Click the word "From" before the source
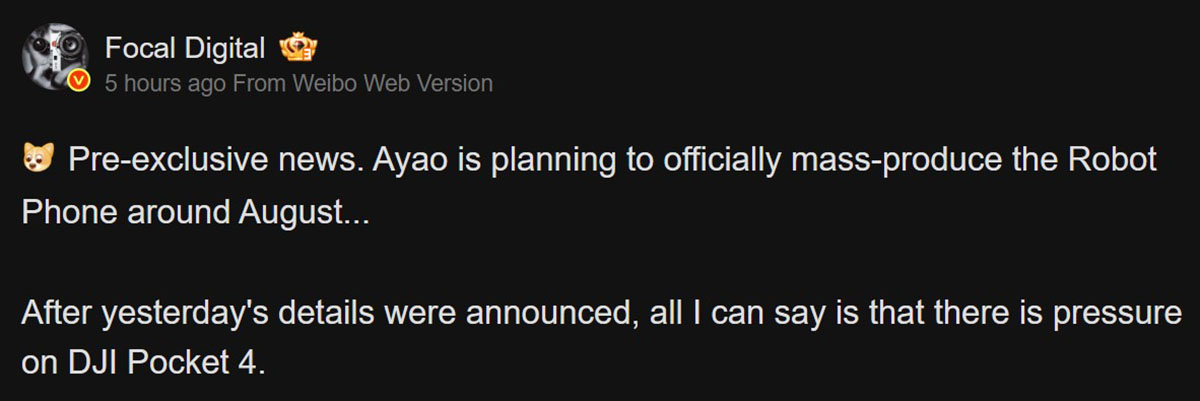The image size is (1200, 401). [x=259, y=84]
